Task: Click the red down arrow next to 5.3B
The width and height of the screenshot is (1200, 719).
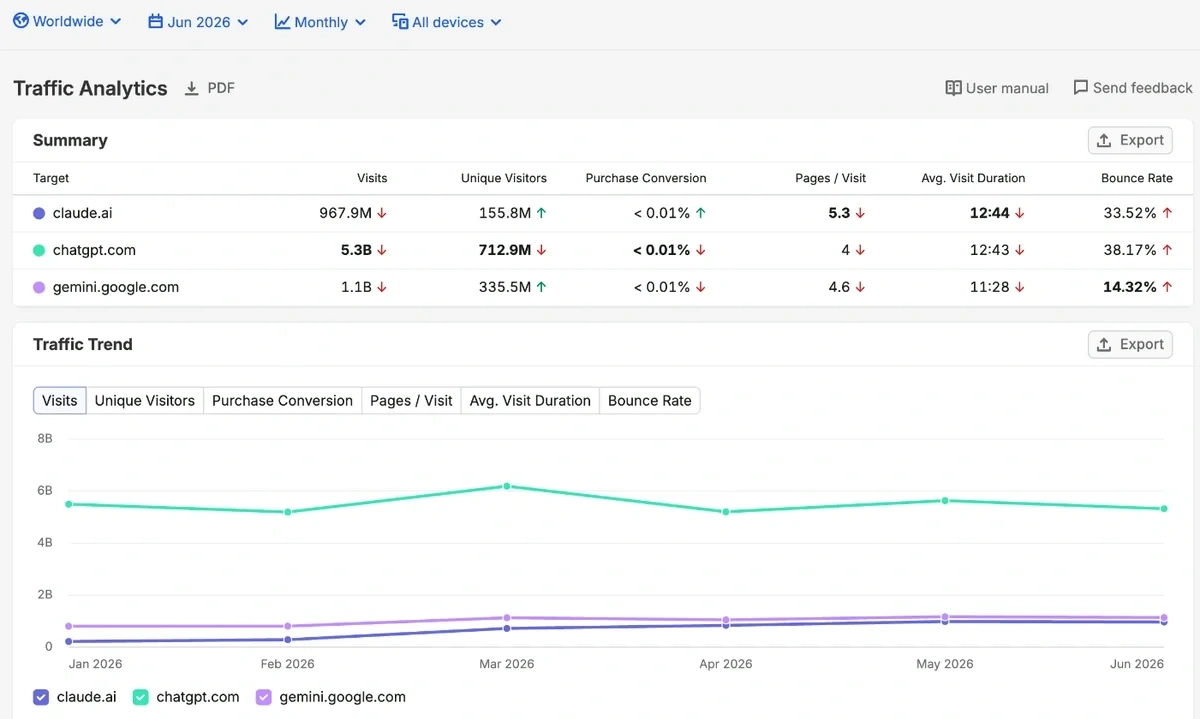Action: click(x=382, y=250)
